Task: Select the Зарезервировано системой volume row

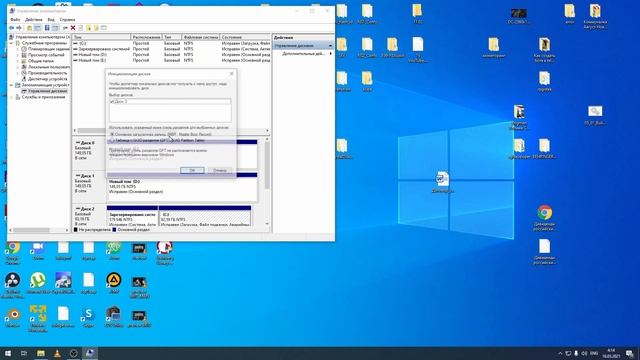Action: [171, 49]
